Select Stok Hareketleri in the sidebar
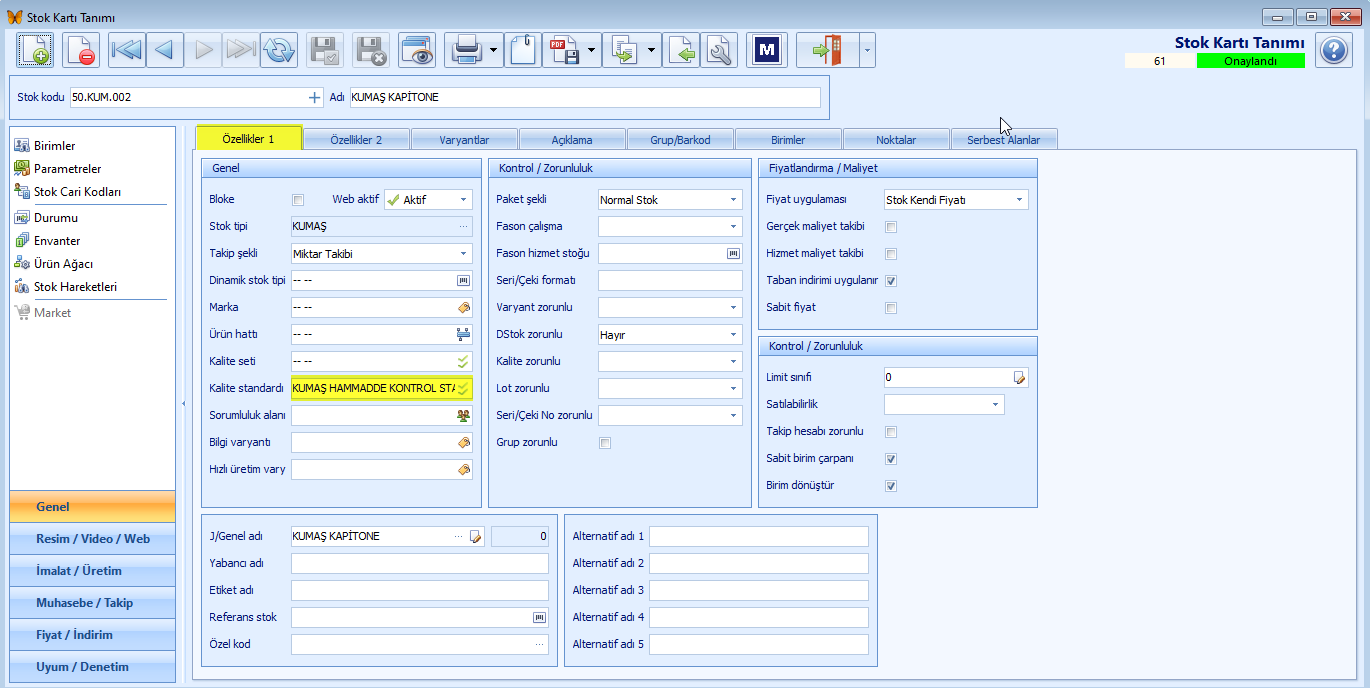This screenshot has height=688, width=1370. 75,287
